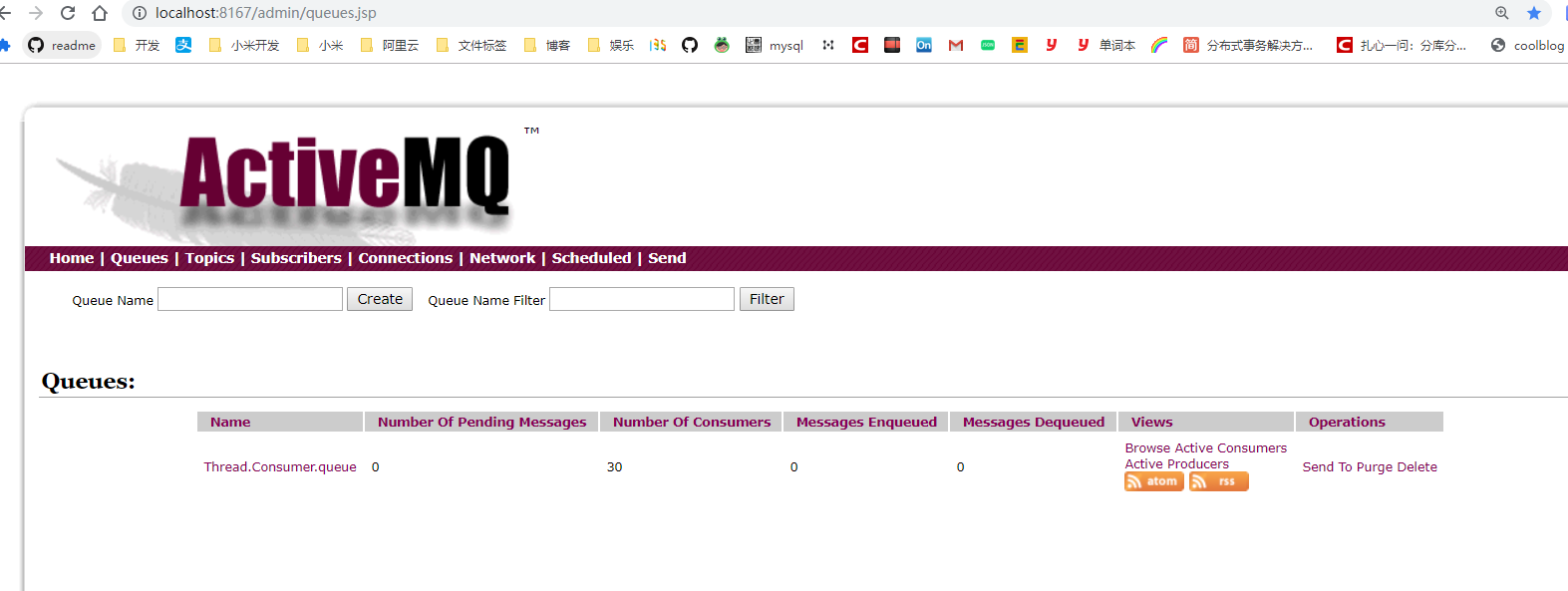1568x591 pixels.
Task: Open the 博客 bookmark folder
Action: 547,45
